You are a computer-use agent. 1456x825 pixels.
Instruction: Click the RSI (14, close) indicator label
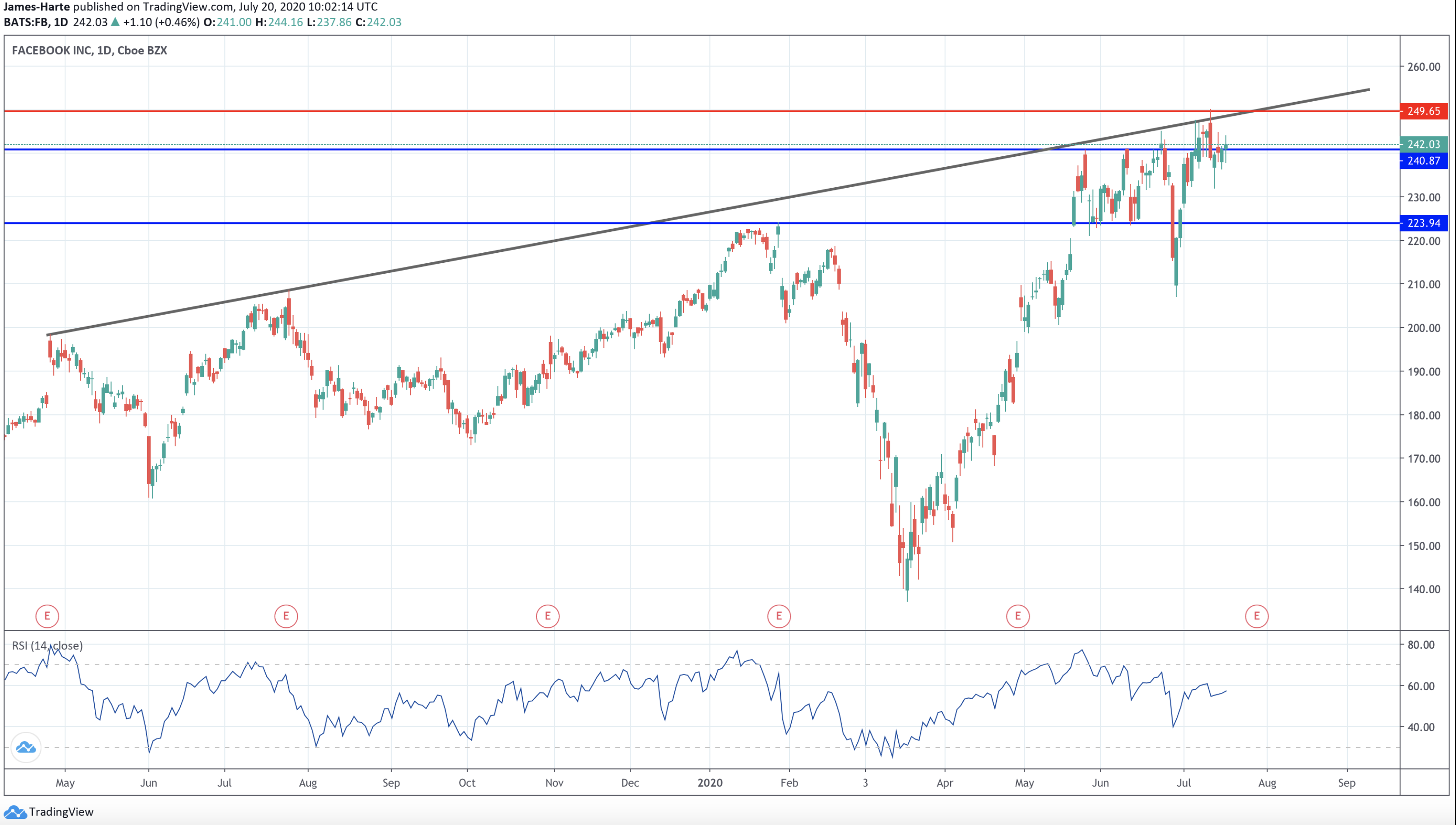tap(47, 646)
